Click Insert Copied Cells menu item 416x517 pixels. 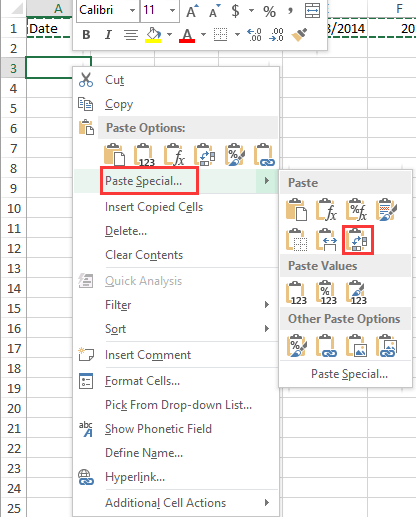click(x=154, y=207)
